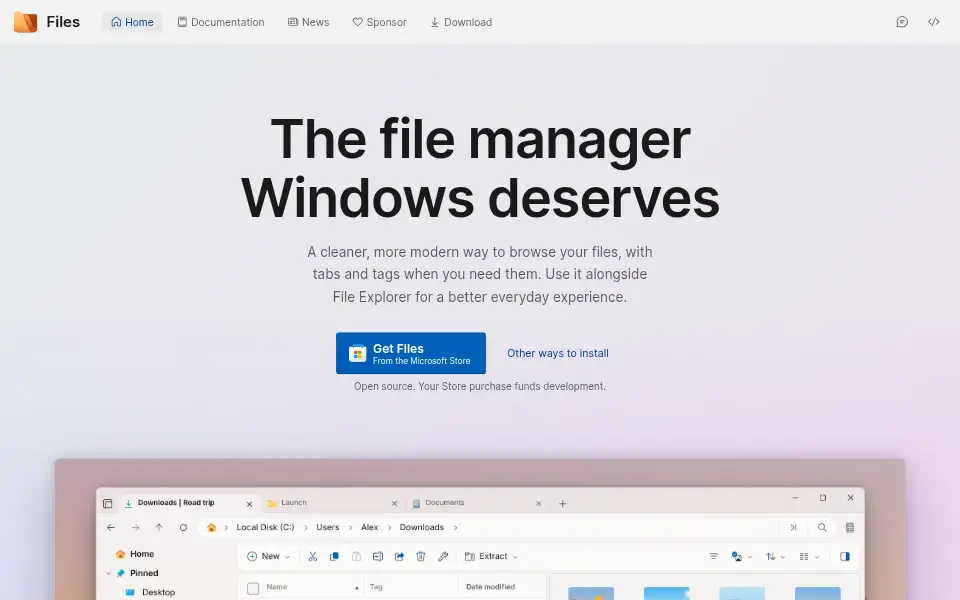Select Users in the breadcrumb path
The image size is (960, 600).
[x=328, y=527]
